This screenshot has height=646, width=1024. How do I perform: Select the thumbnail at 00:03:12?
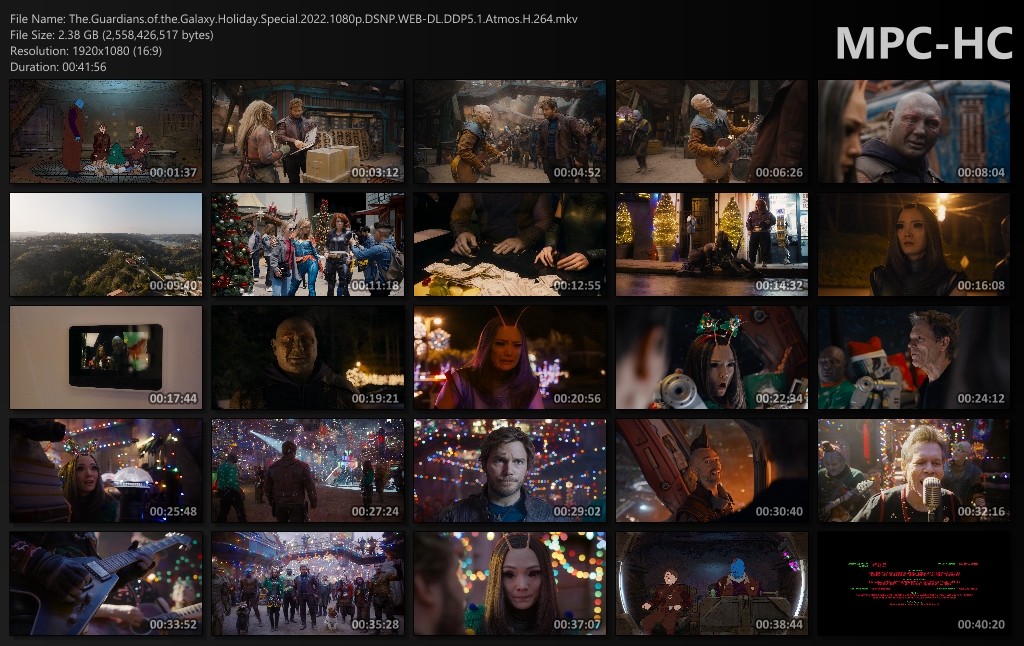[308, 131]
